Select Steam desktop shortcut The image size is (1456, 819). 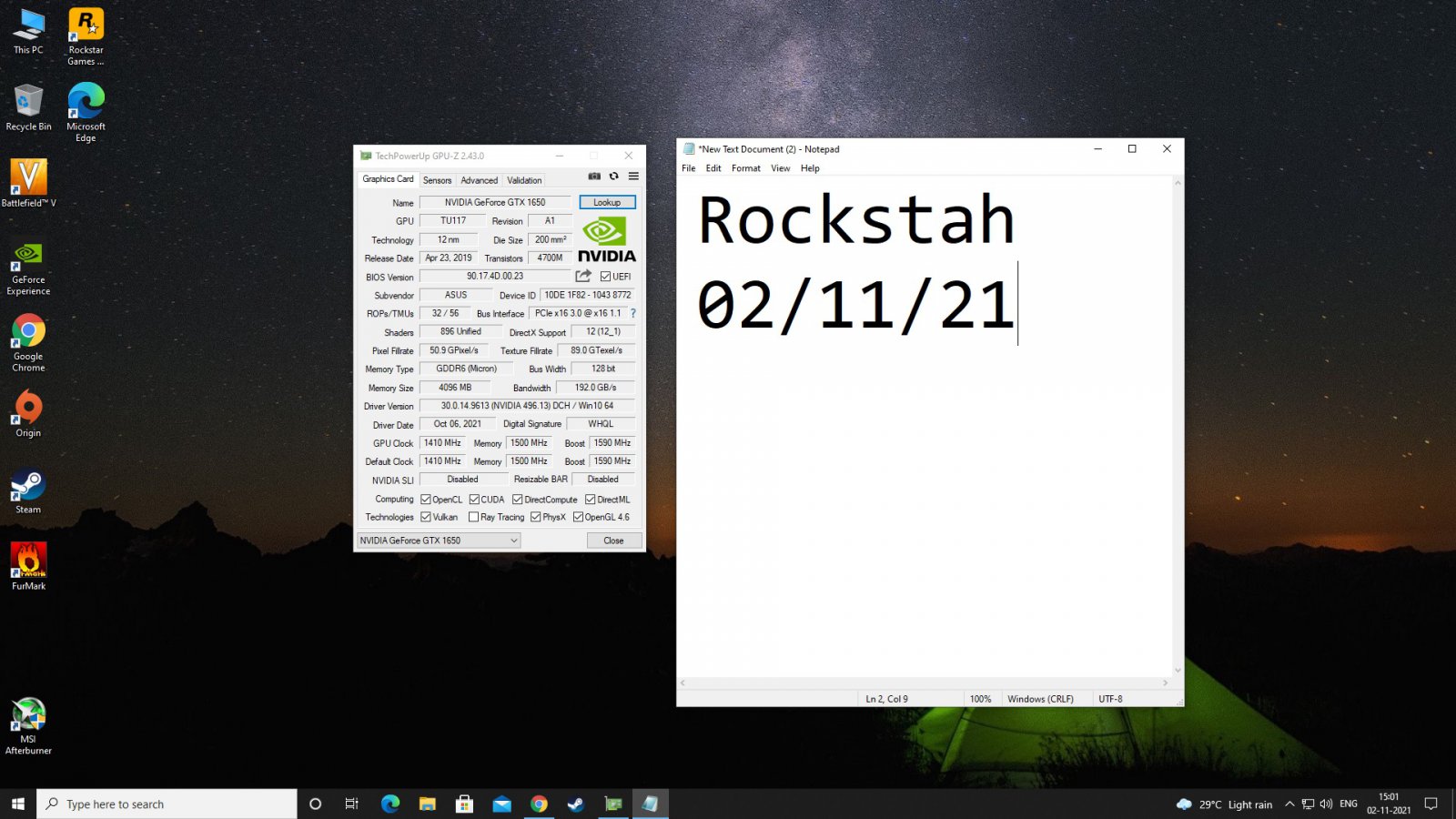click(28, 490)
